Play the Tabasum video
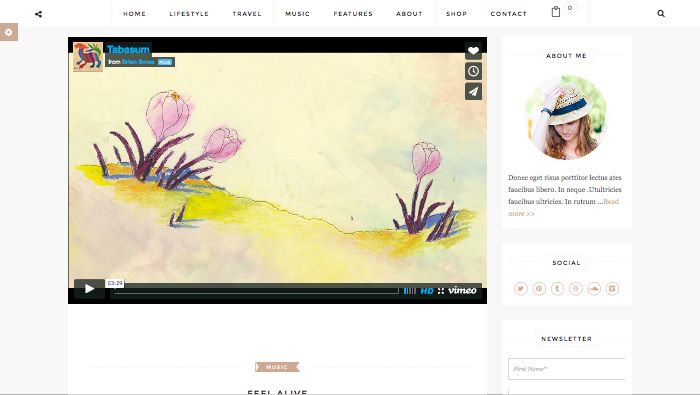The width and height of the screenshot is (700, 395). pos(89,289)
